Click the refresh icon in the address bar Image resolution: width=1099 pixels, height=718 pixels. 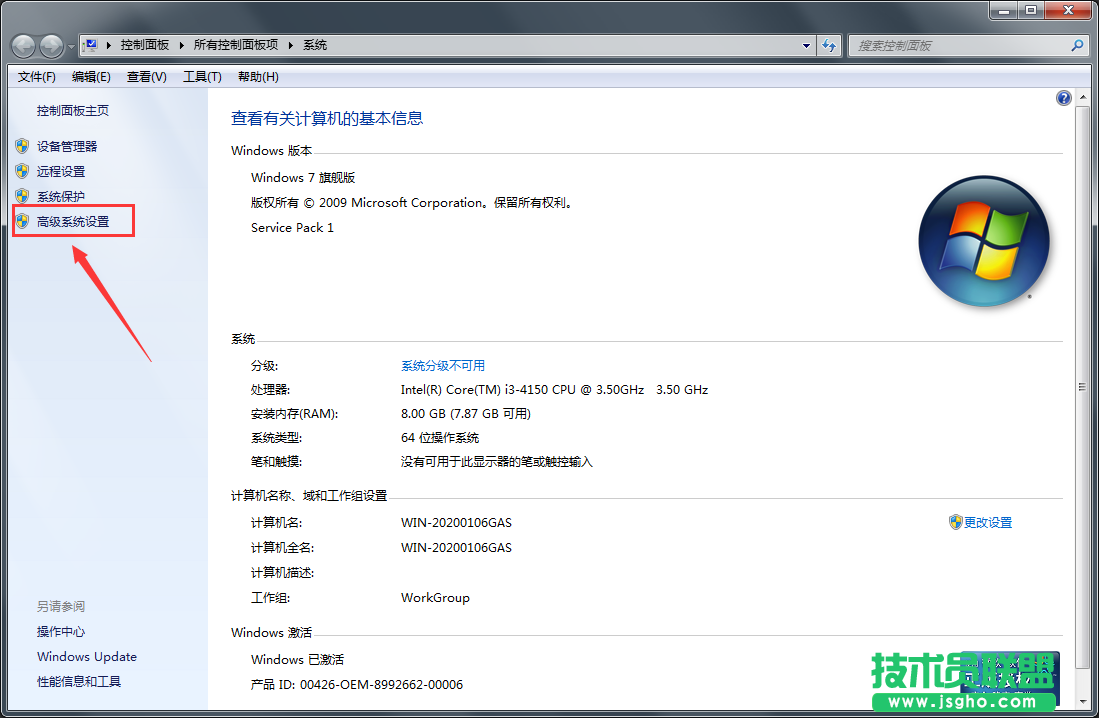coord(828,45)
